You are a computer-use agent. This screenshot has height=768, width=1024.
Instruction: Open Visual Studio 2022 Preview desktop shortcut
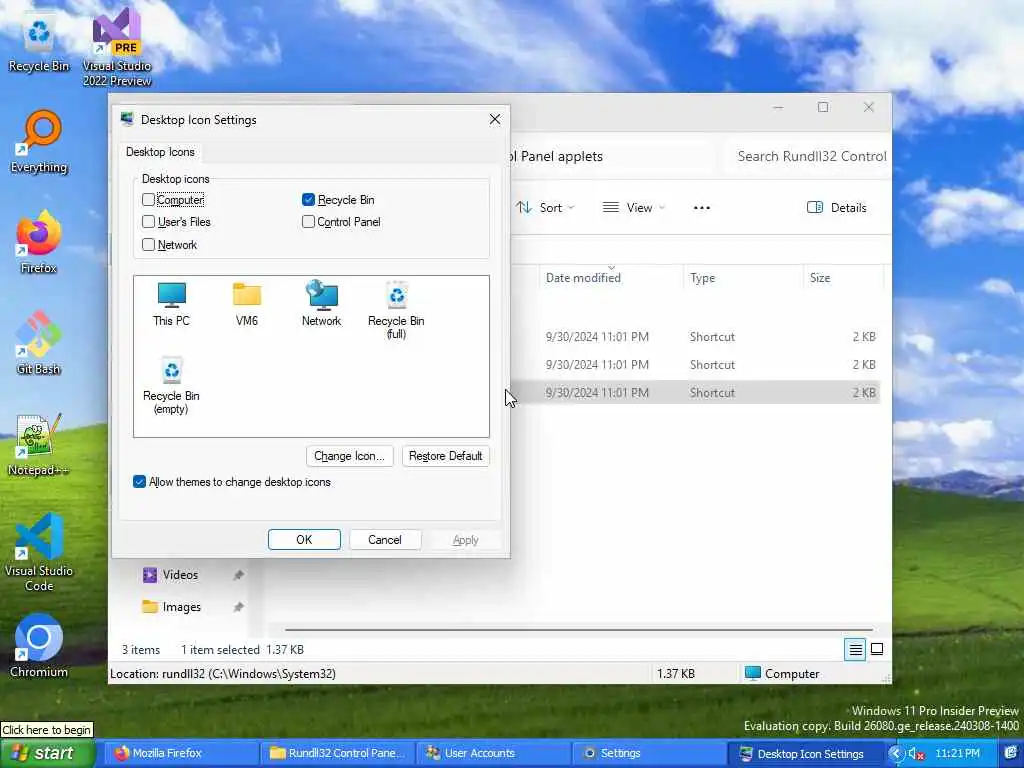coord(117,47)
